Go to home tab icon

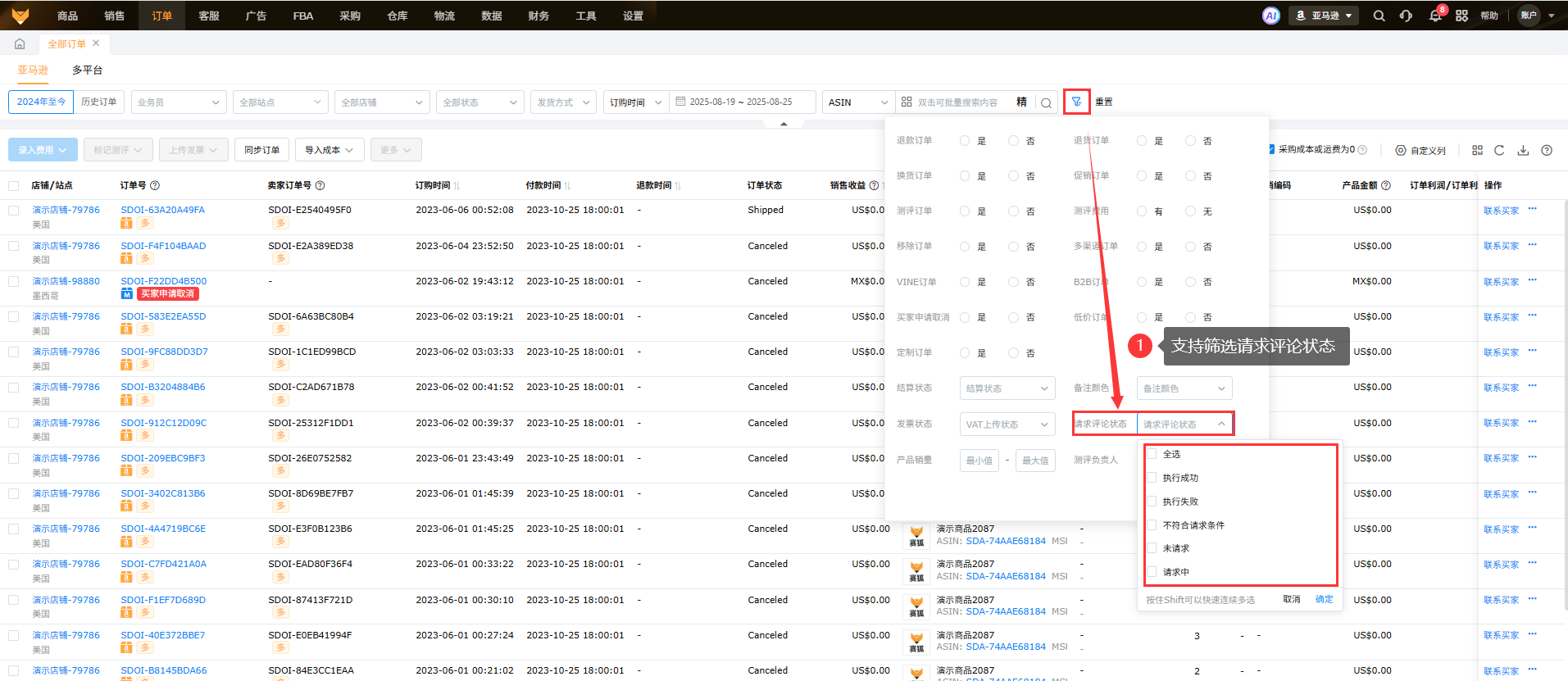click(20, 43)
